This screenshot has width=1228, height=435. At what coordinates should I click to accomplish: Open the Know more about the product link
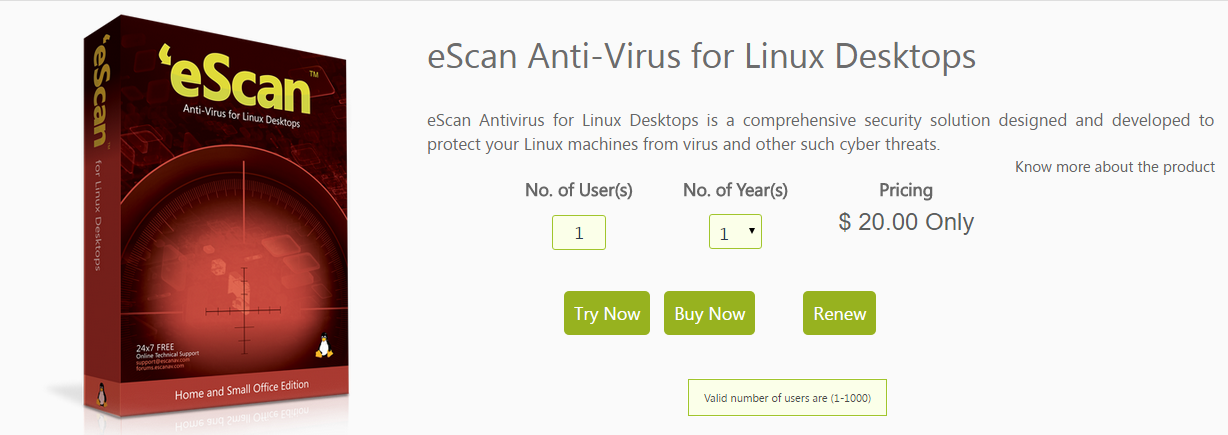click(1114, 167)
